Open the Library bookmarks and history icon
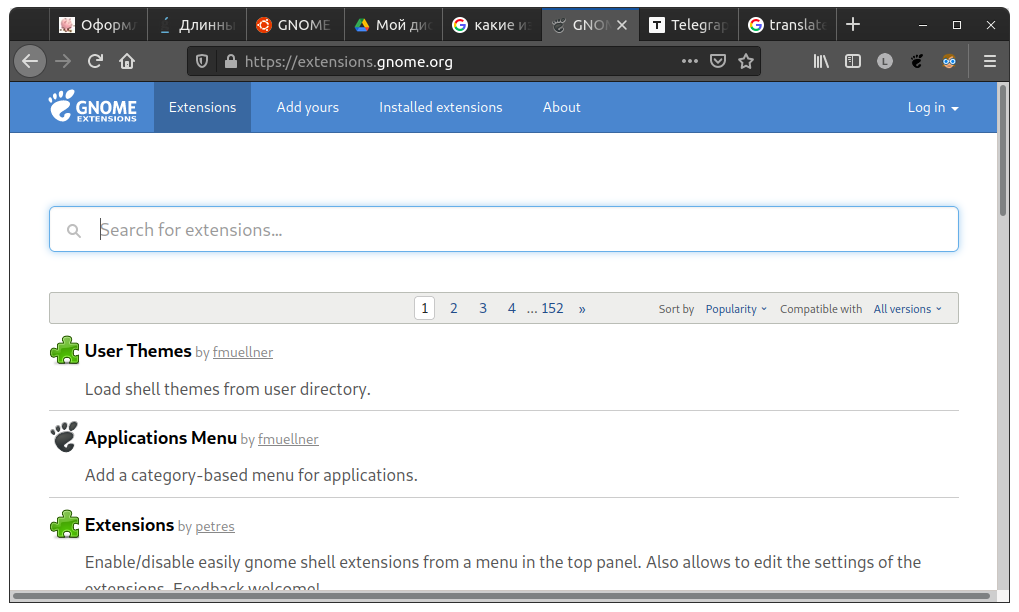This screenshot has height=612, width=1019. click(x=821, y=61)
